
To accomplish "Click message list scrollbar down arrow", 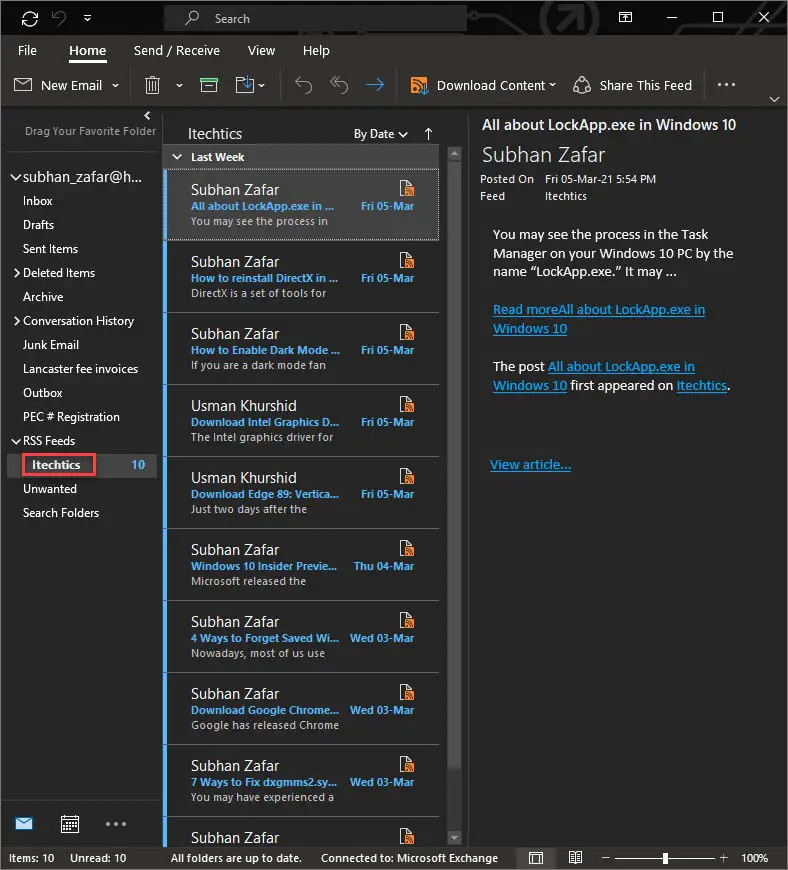I will [x=454, y=838].
